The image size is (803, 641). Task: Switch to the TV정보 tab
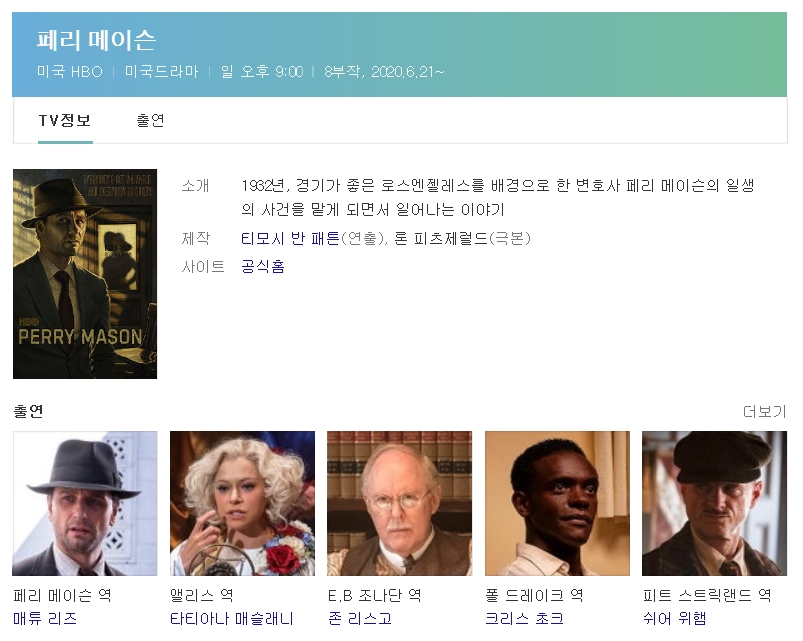65,121
